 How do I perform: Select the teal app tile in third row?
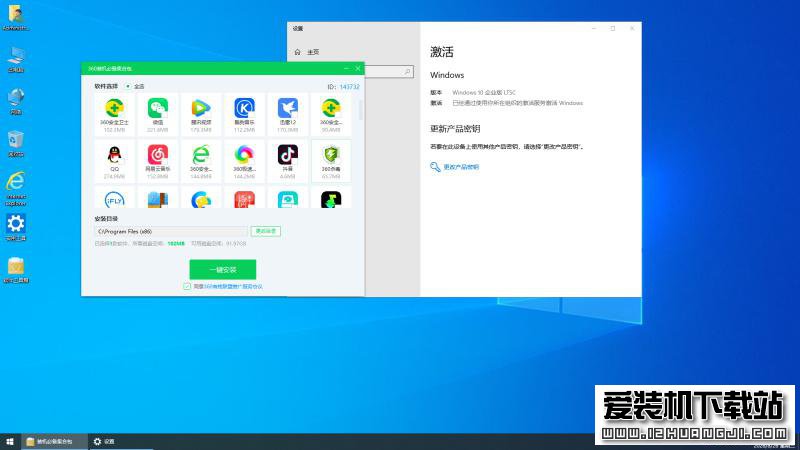tap(288, 198)
